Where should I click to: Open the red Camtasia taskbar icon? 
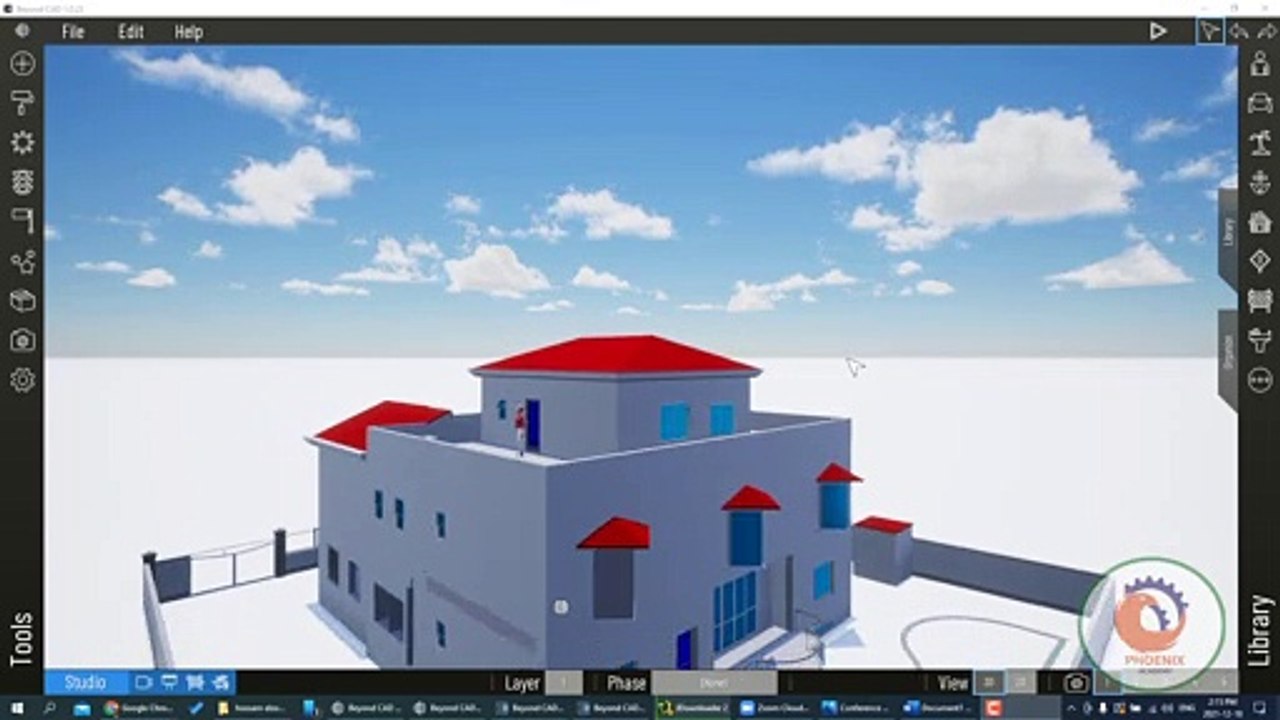pos(994,708)
